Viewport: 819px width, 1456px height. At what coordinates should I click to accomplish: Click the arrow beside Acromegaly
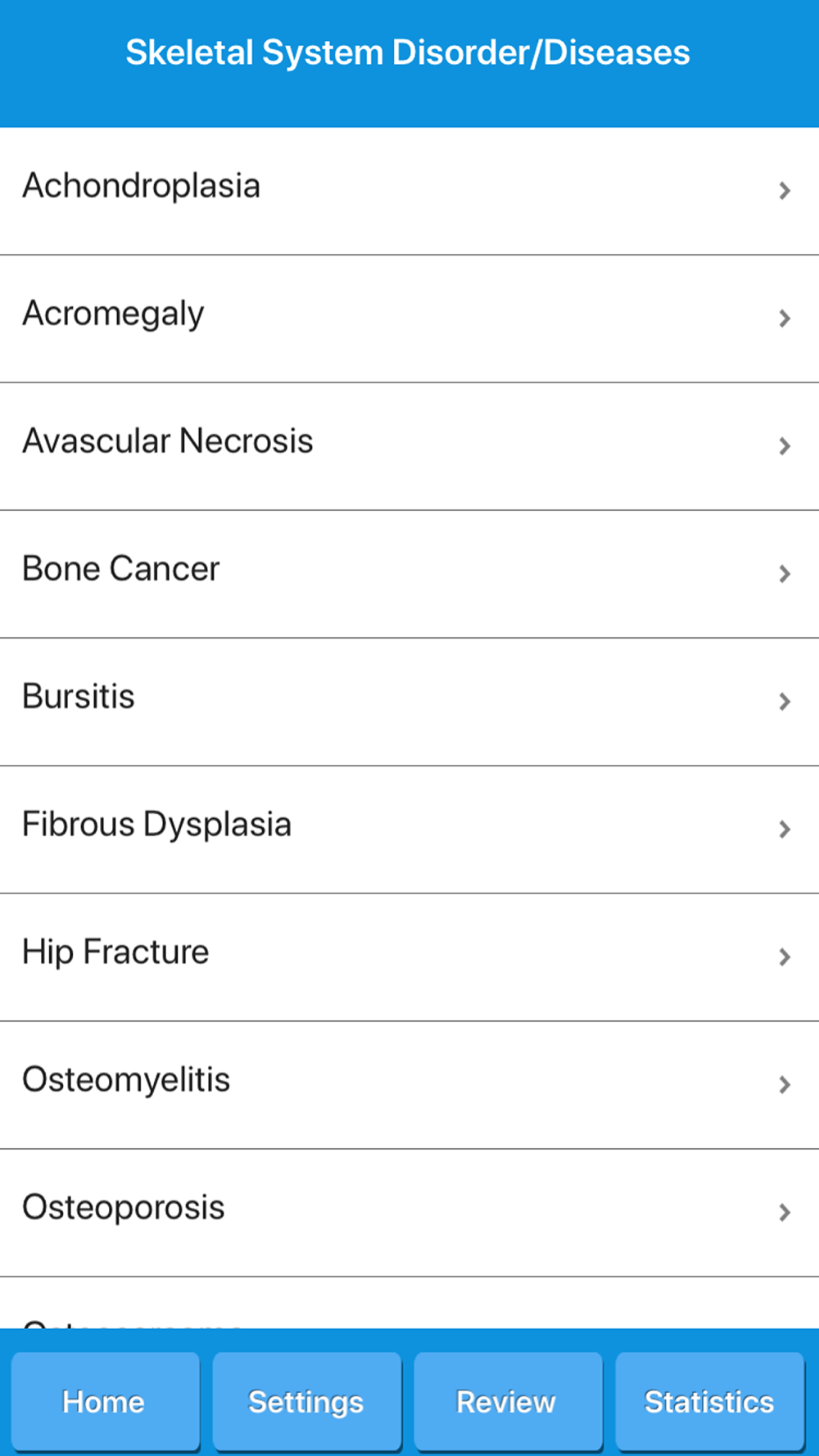click(785, 319)
